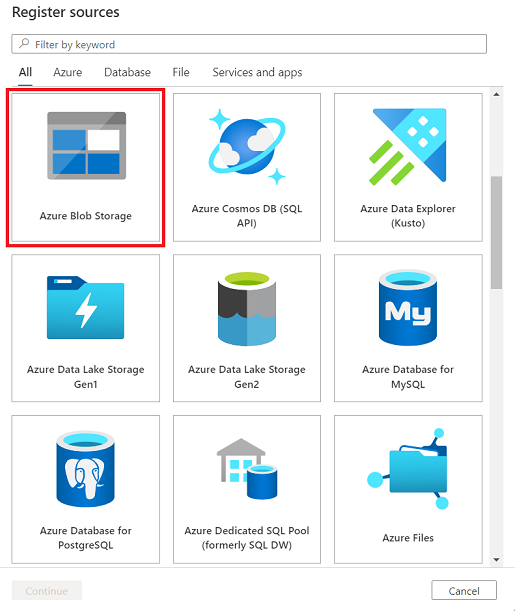Select the All tab
The height and width of the screenshot is (611, 515).
click(25, 72)
